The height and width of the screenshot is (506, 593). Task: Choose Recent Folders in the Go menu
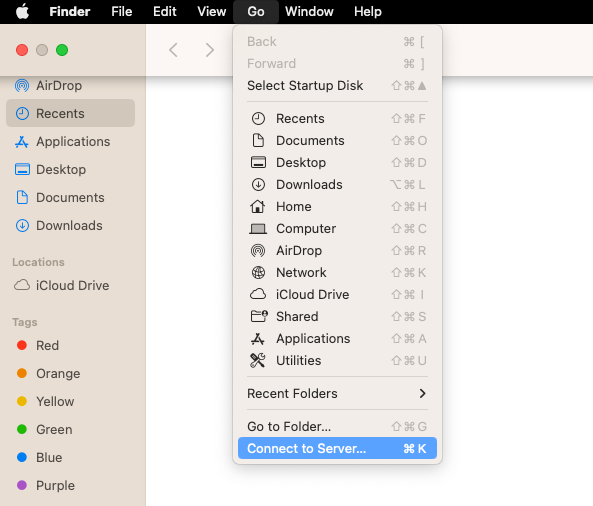tap(337, 394)
